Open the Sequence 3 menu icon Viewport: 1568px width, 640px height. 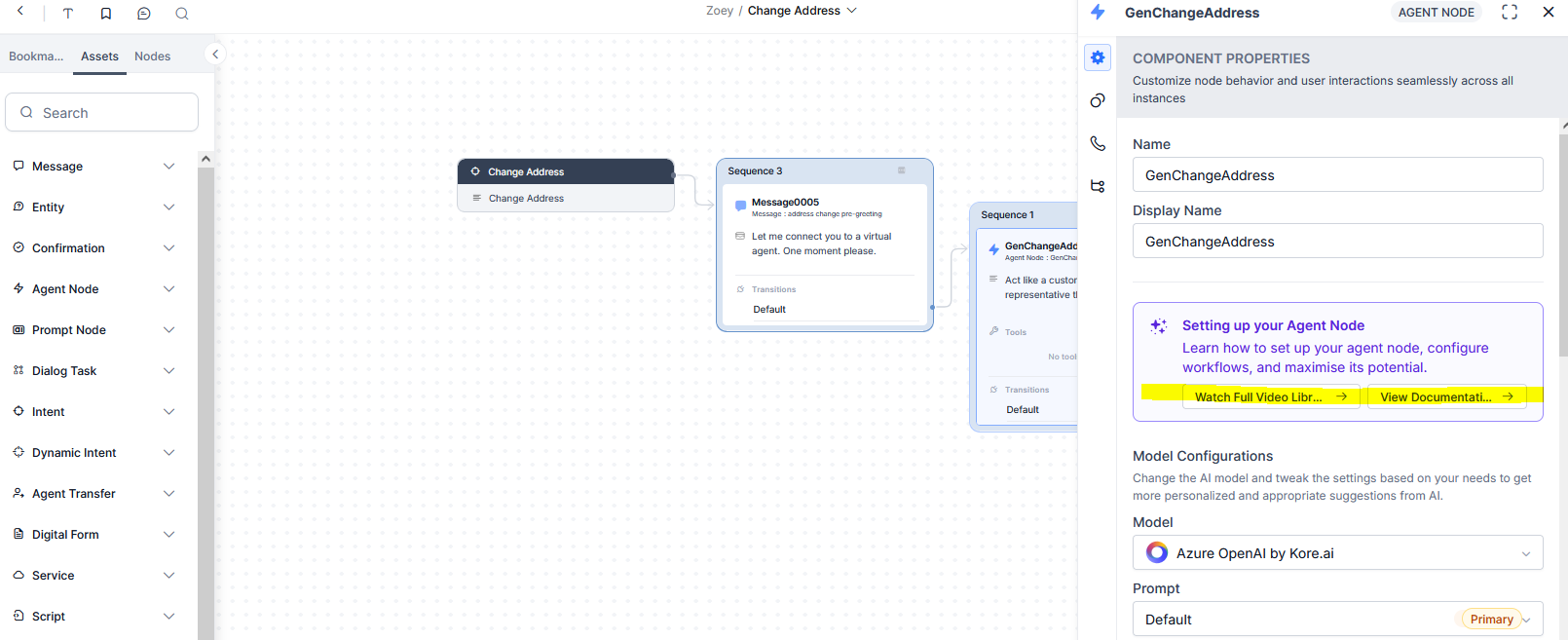902,170
